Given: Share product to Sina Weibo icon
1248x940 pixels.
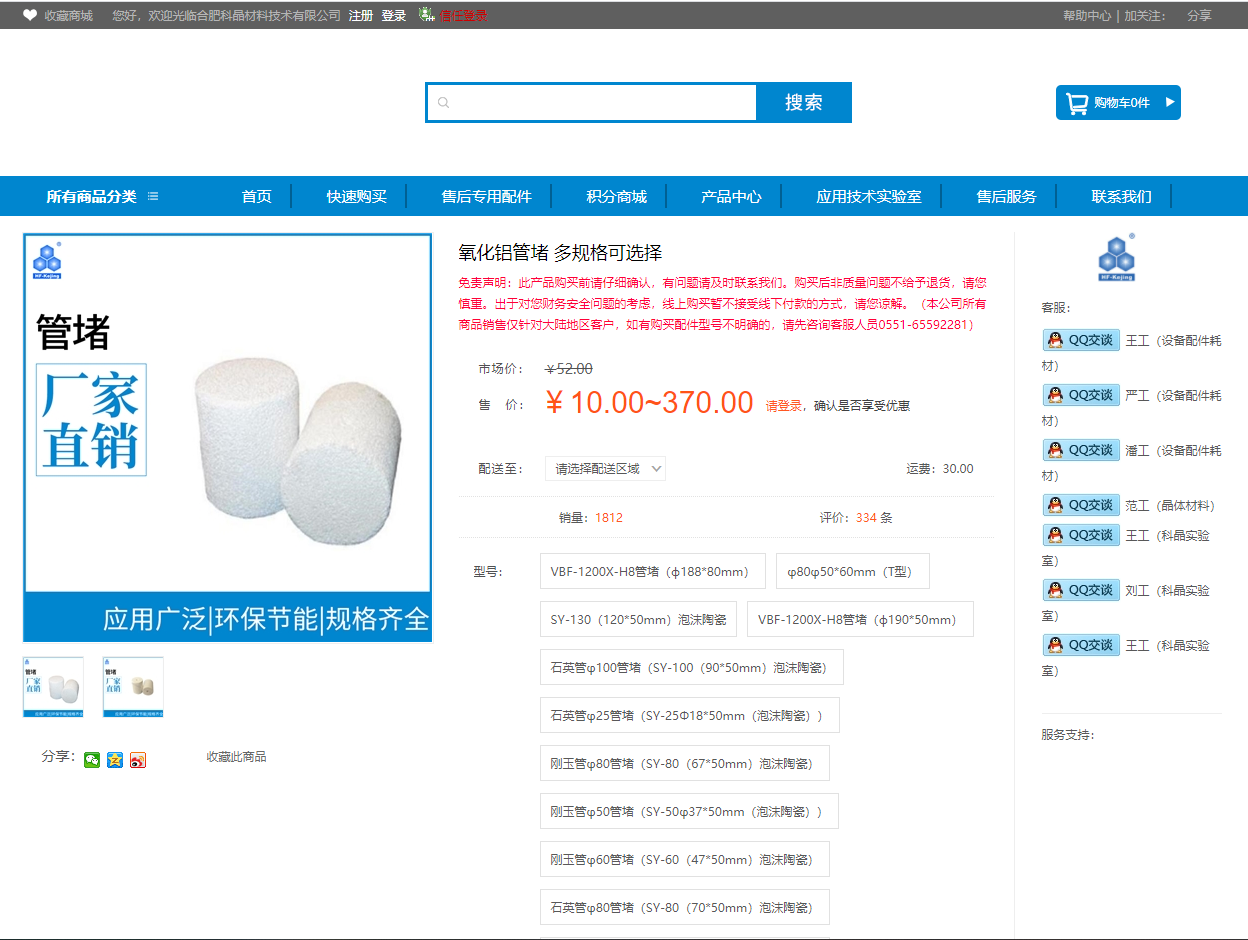Looking at the screenshot, I should 138,760.
